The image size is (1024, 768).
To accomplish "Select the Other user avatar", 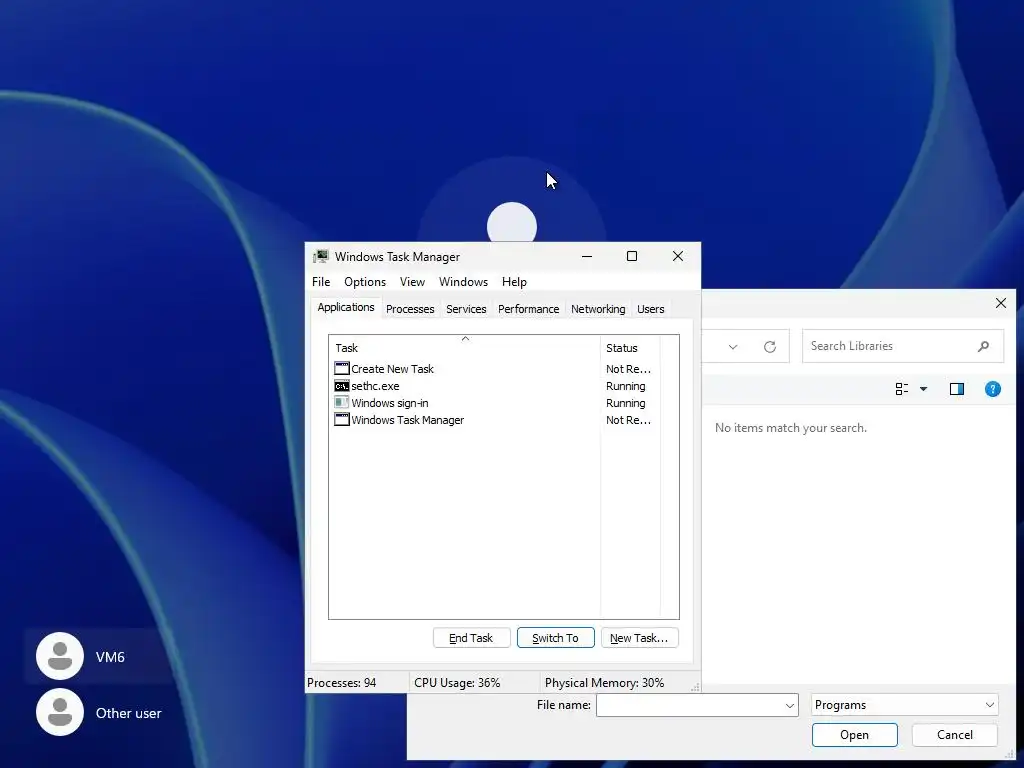I will pyautogui.click(x=60, y=712).
